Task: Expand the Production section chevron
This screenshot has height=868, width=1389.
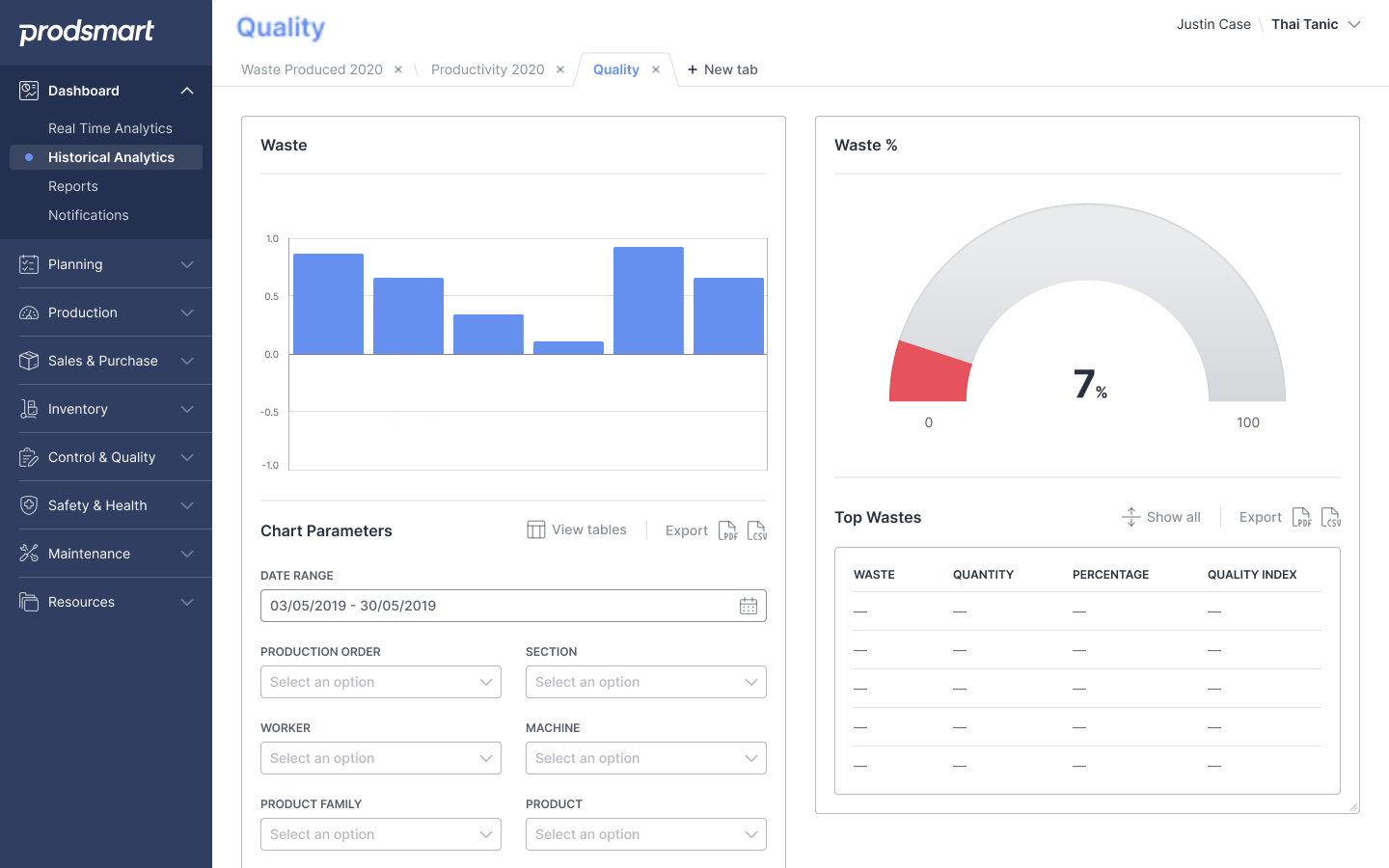Action: [x=187, y=312]
